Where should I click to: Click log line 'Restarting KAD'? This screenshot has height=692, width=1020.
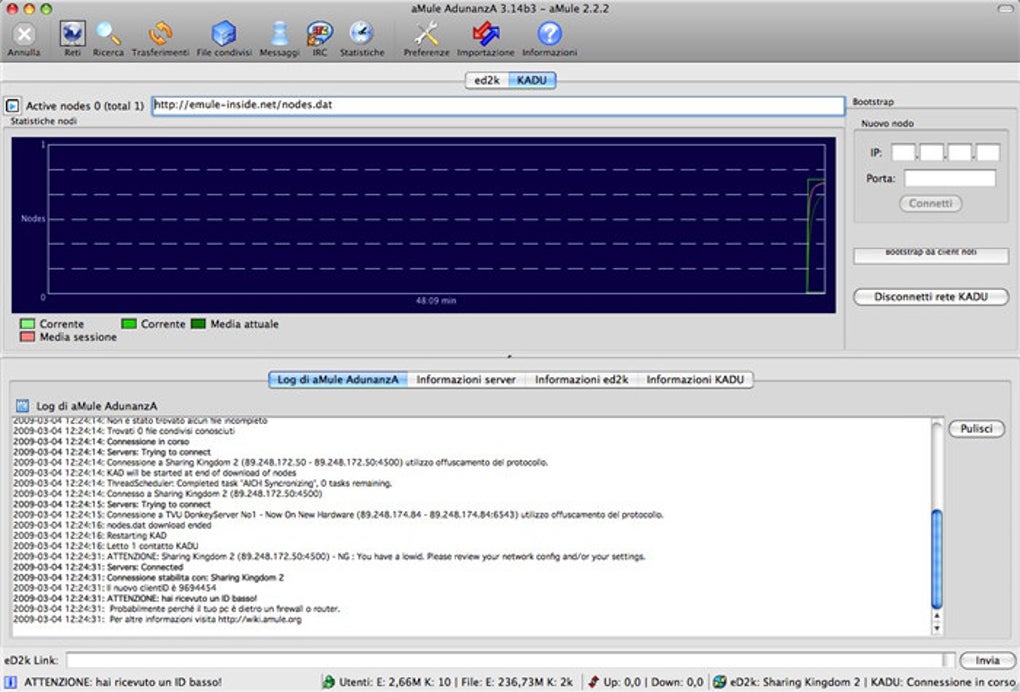90,535
